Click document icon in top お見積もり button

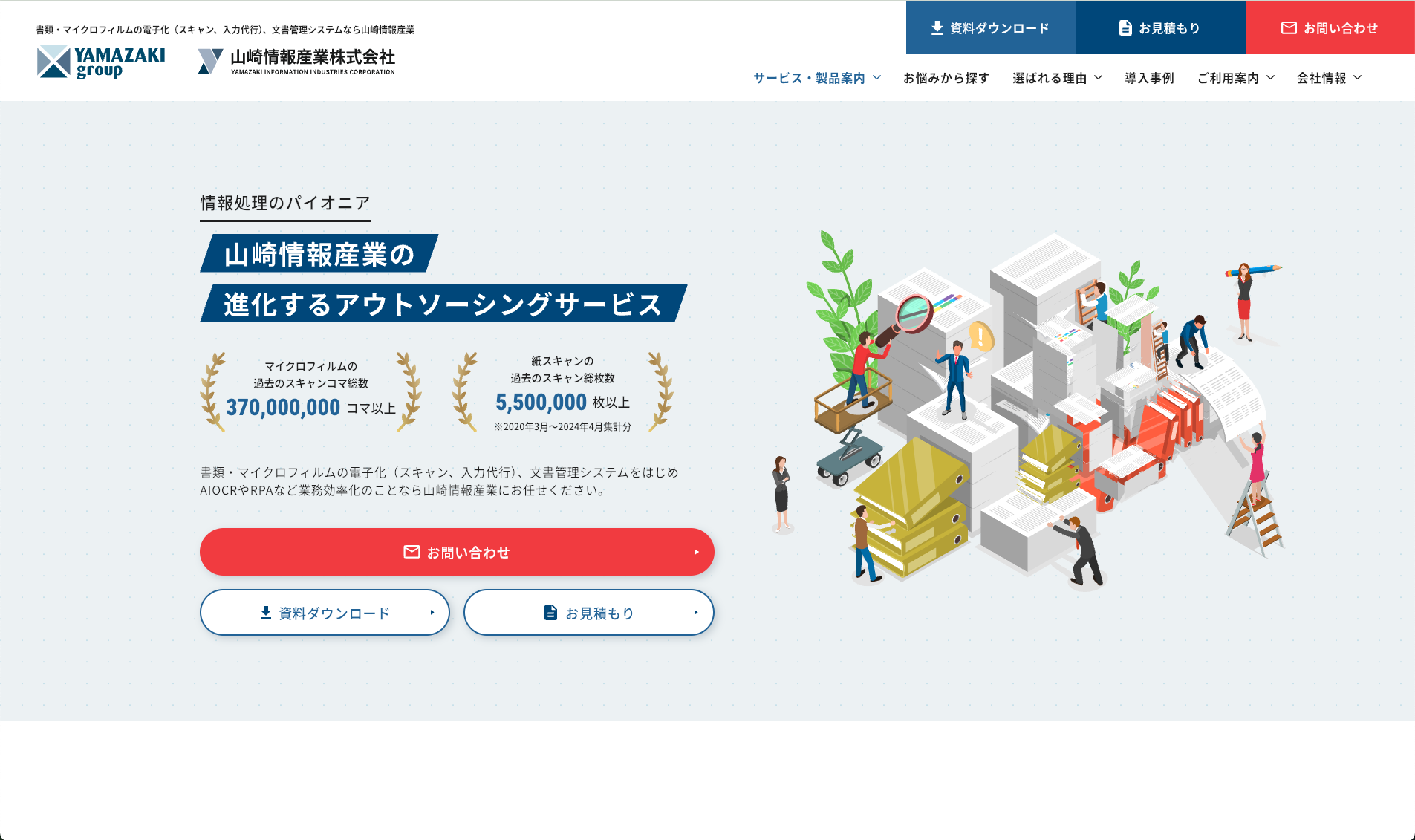(x=1125, y=28)
